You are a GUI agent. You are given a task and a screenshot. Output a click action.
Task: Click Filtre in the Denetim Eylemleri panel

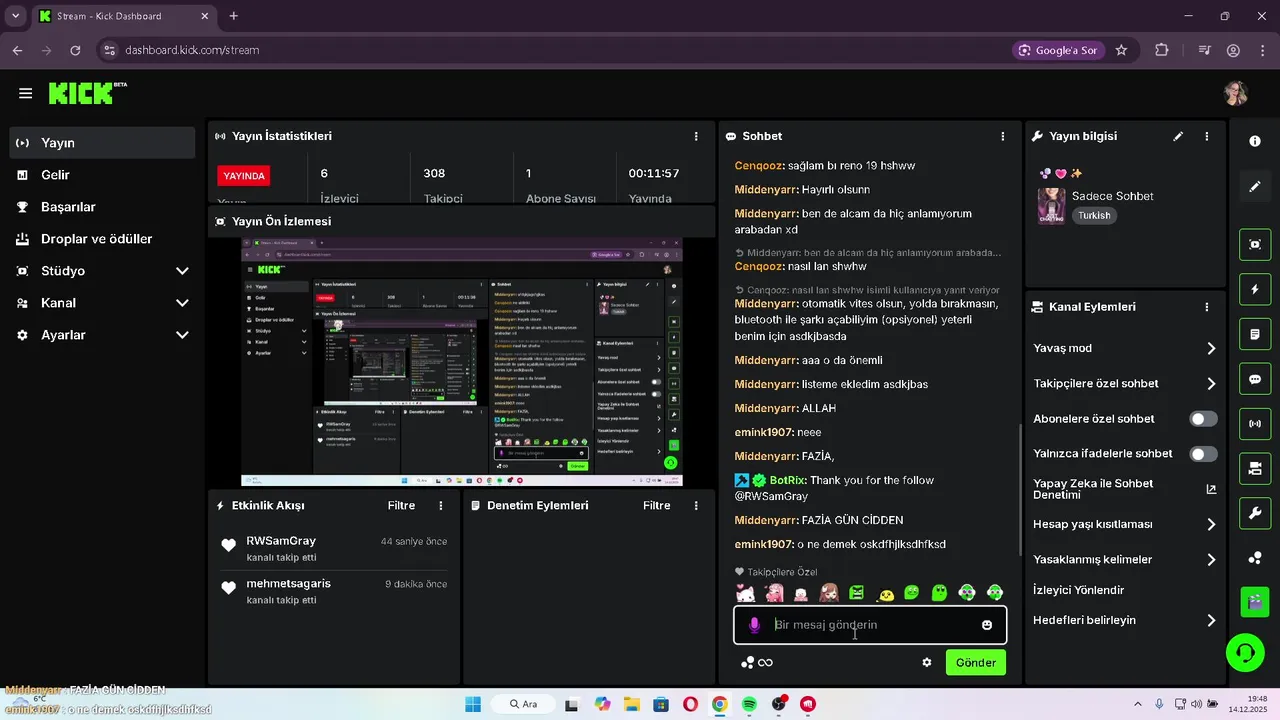tap(657, 506)
